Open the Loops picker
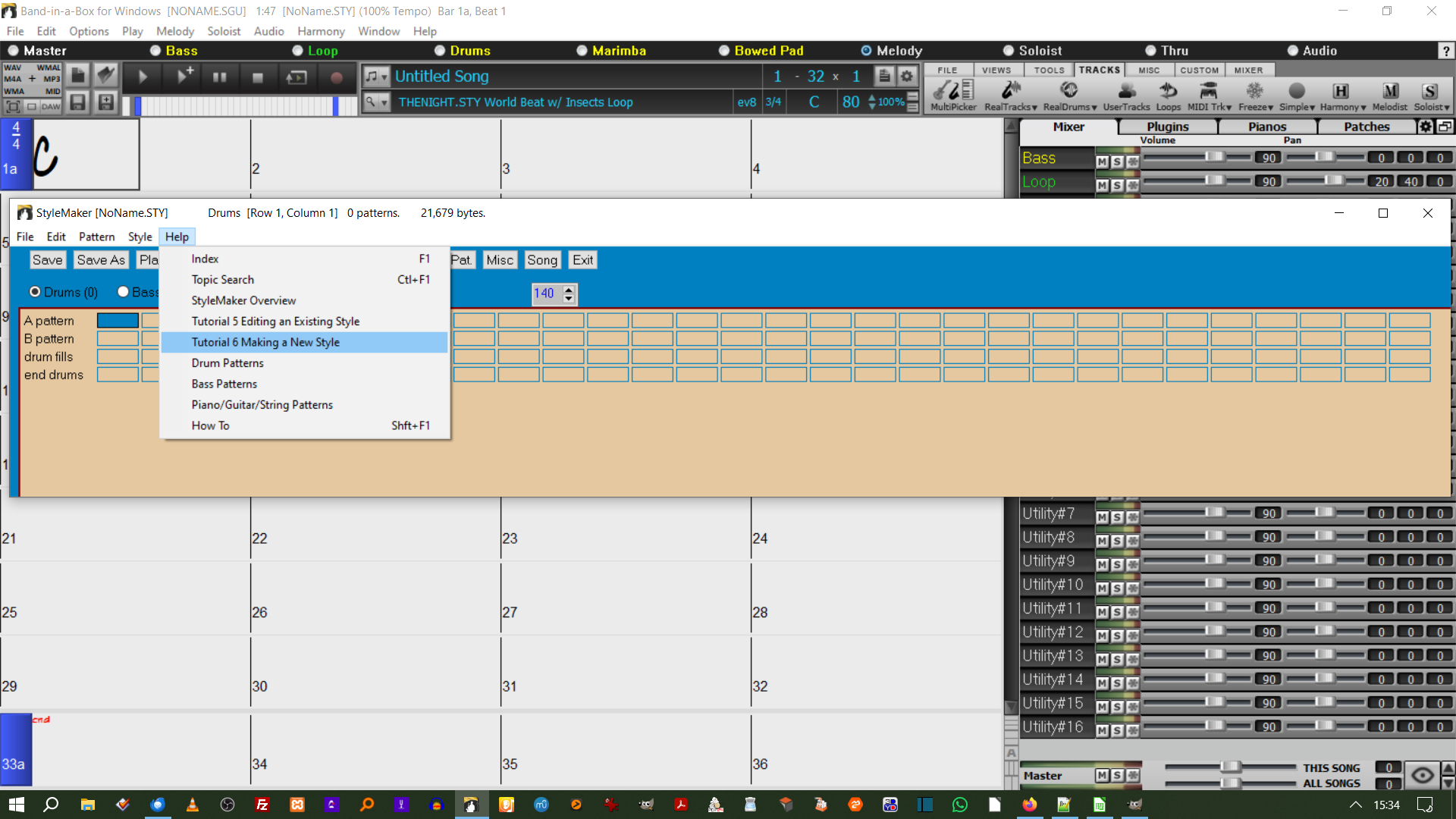 click(1168, 96)
